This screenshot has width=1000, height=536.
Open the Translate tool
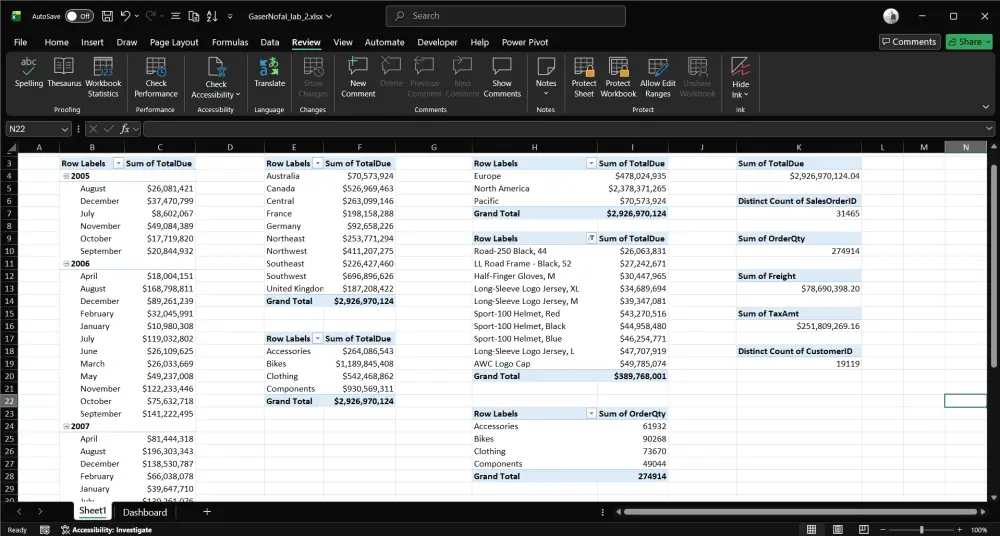coord(269,72)
